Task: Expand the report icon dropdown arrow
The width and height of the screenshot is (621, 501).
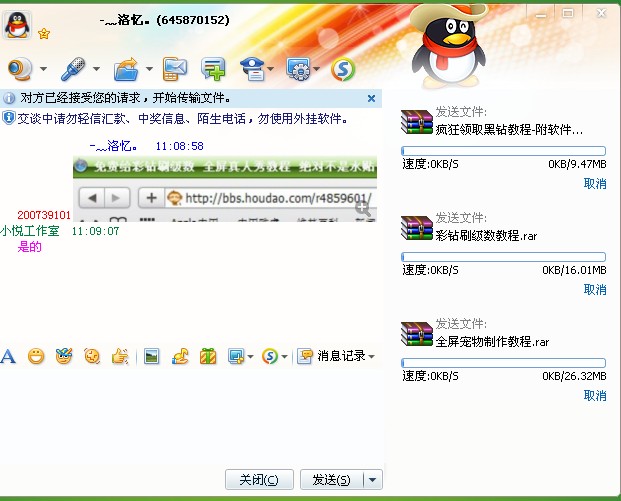Action: click(x=270, y=69)
